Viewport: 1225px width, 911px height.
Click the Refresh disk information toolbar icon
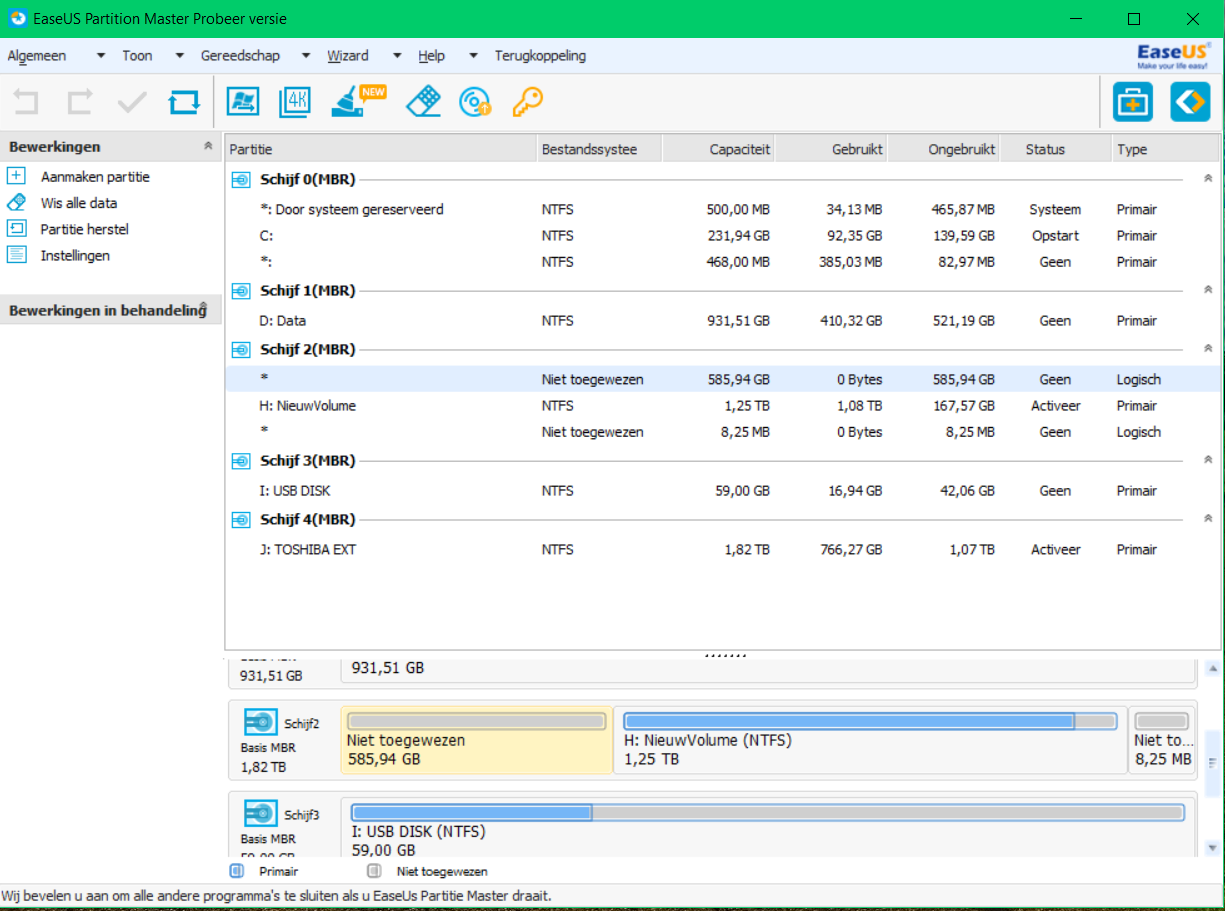[184, 102]
